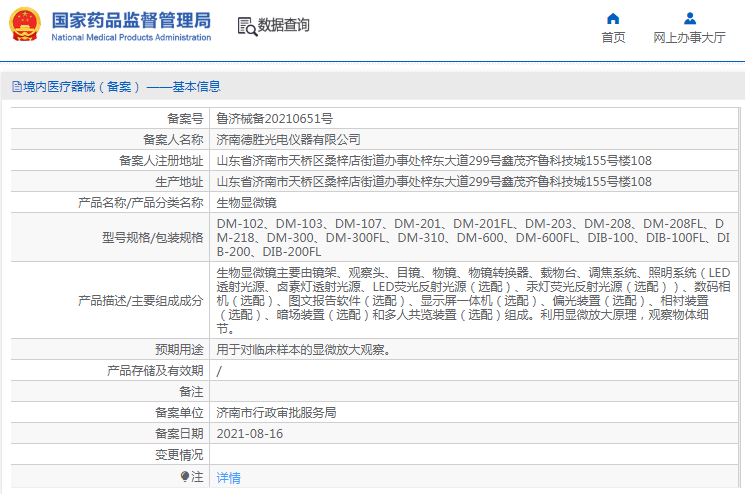The height and width of the screenshot is (494, 745).
Task: Open the 详情 details link
Action: 229,478
